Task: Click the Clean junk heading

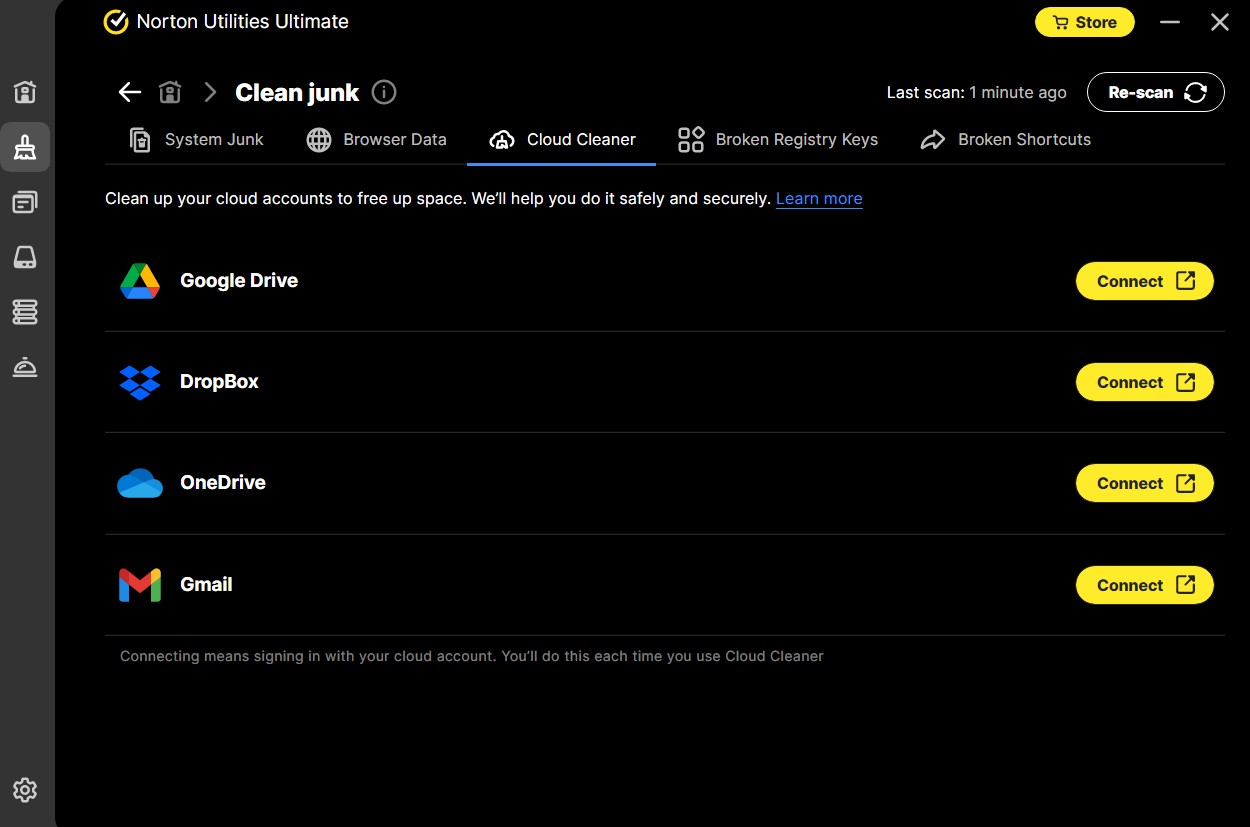Action: pos(297,92)
